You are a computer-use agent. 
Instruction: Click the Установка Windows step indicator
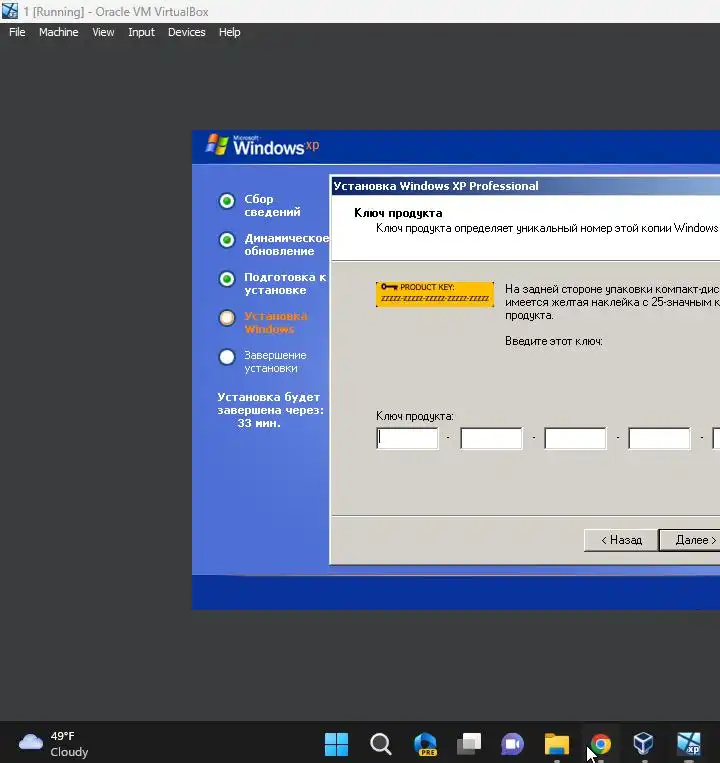pos(227,318)
